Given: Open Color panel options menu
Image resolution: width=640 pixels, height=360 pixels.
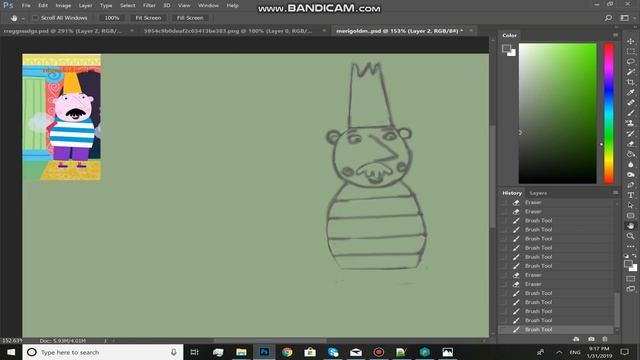Looking at the screenshot, I should tap(615, 35).
